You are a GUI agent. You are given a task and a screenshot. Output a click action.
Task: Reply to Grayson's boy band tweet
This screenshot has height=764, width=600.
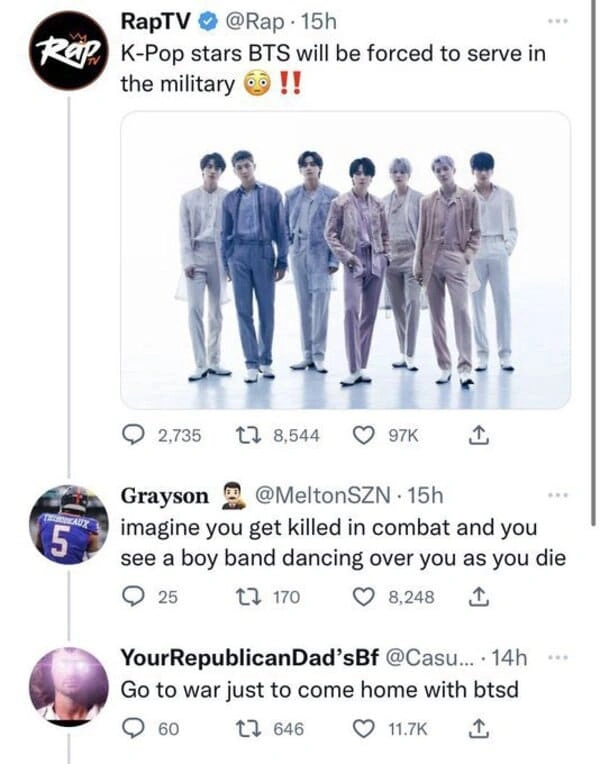coord(134,597)
